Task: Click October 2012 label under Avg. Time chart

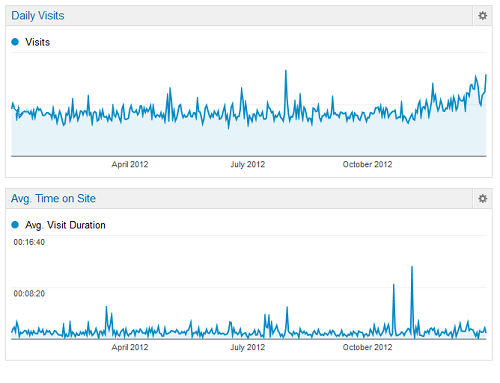Action: tap(367, 347)
